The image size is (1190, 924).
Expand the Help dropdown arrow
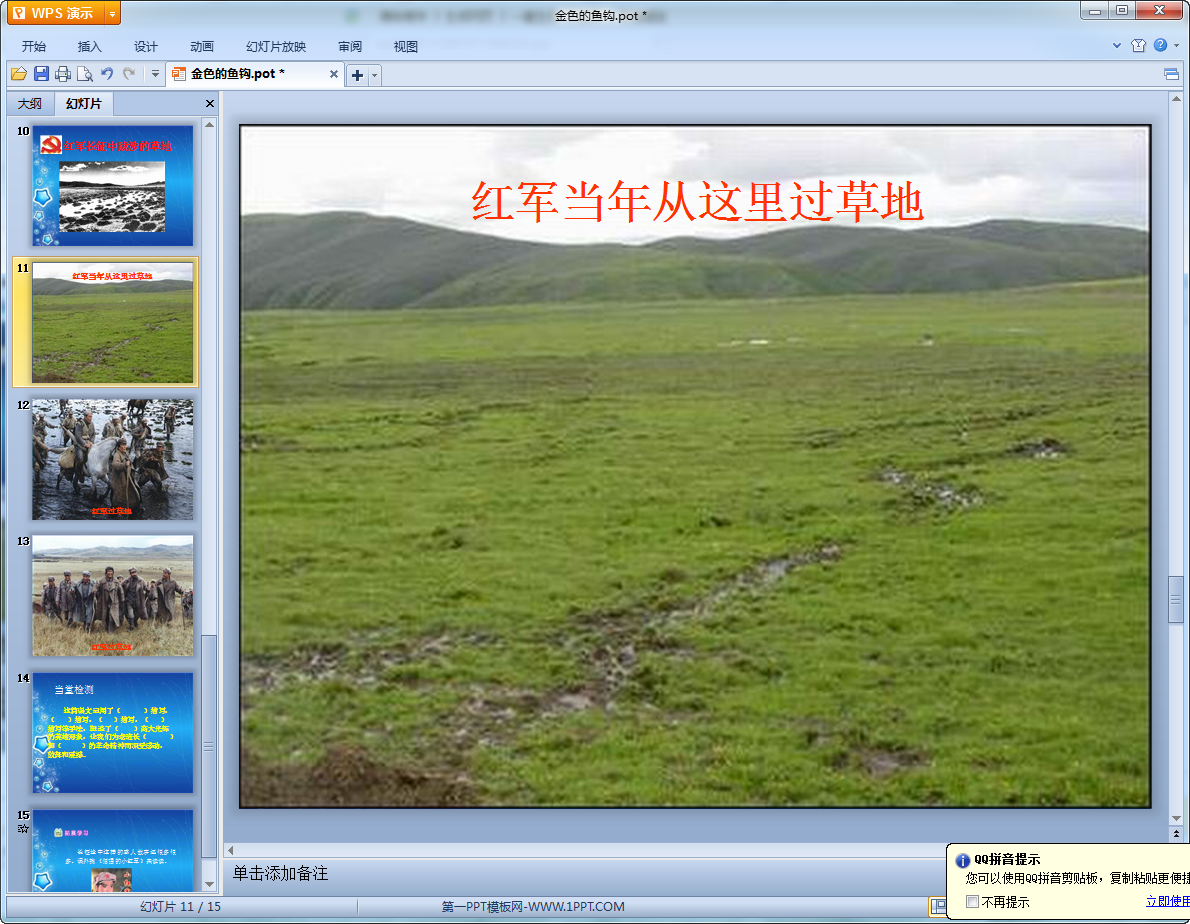point(1176,46)
